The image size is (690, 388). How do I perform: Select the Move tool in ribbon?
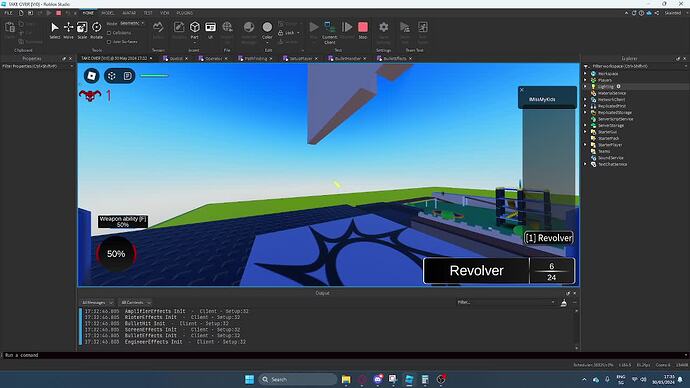68,31
